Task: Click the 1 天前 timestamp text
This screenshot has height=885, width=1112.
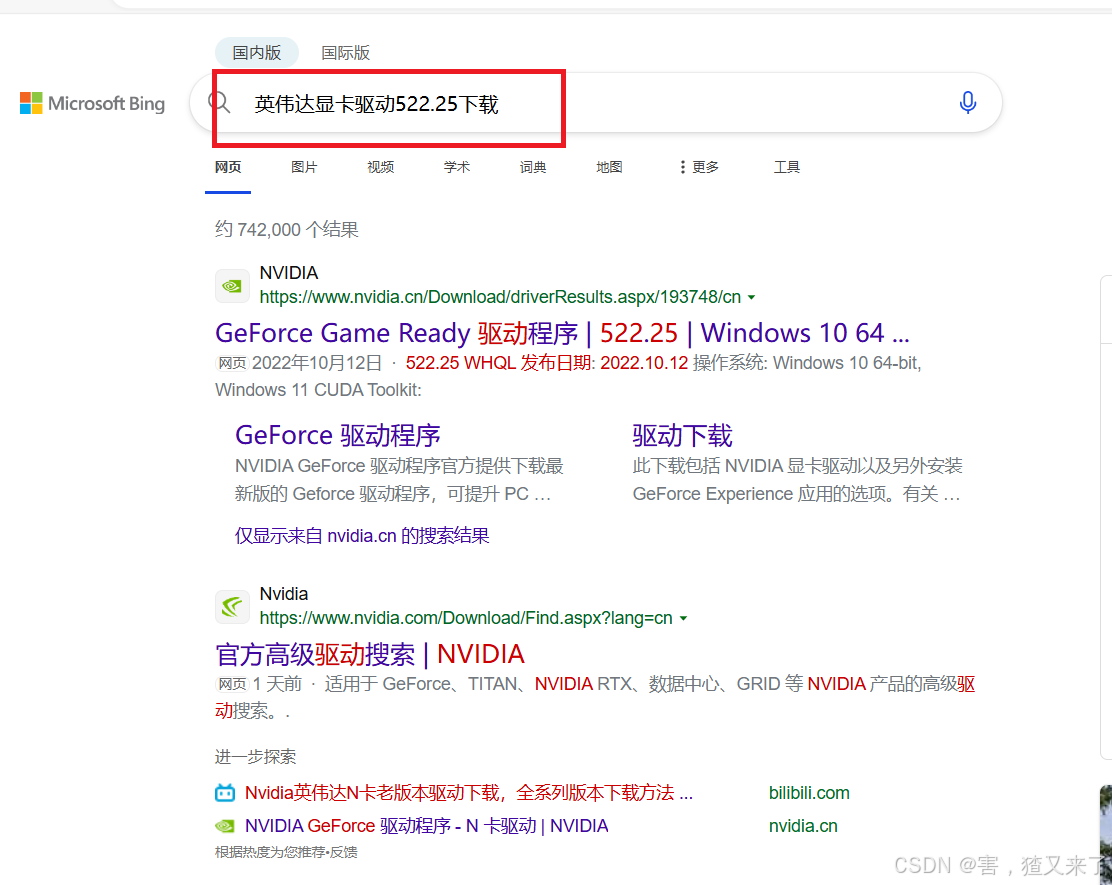Action: click(277, 684)
